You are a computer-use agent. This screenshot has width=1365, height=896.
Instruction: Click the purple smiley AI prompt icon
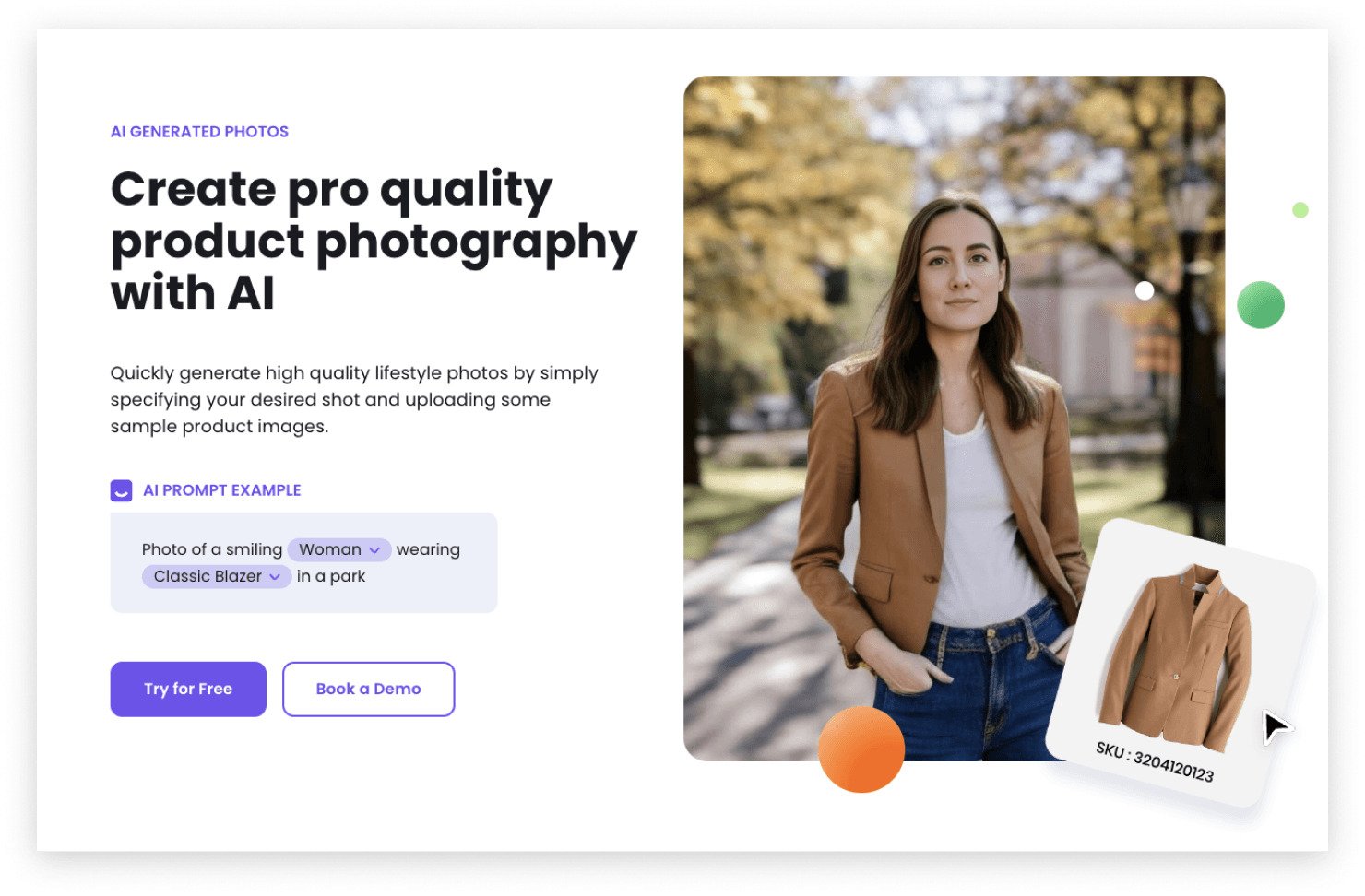tap(121, 490)
